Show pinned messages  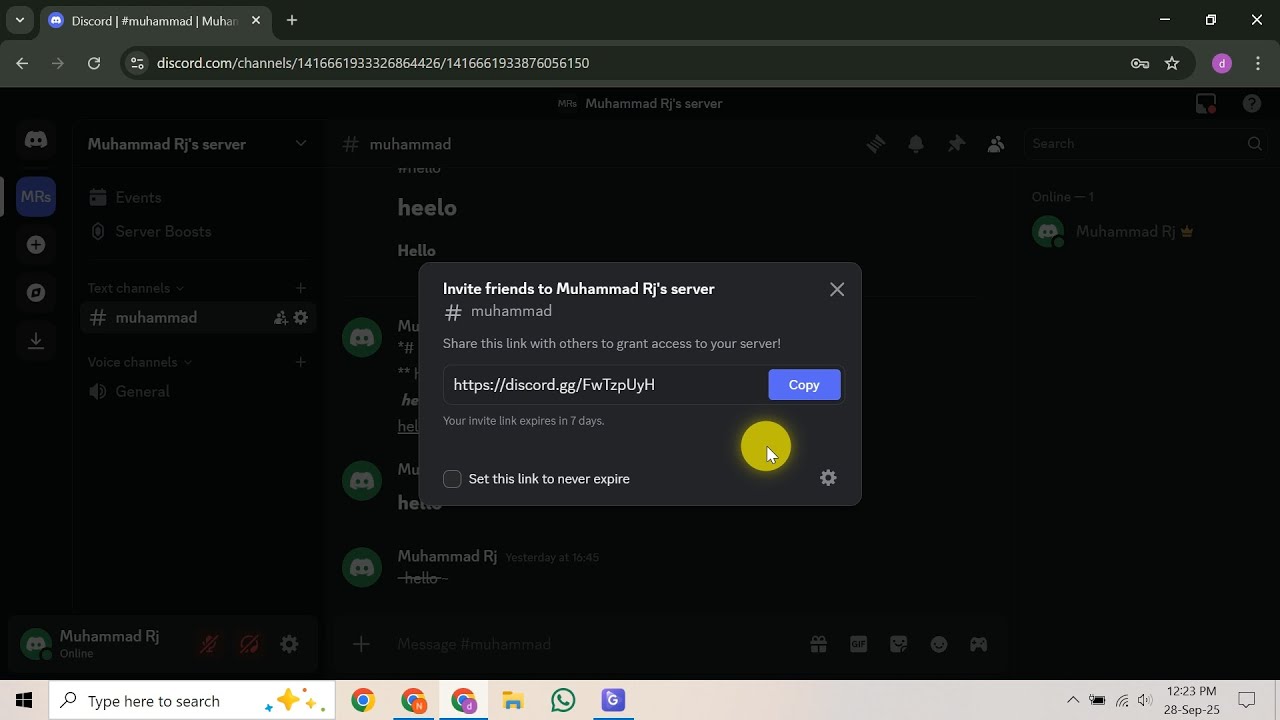pos(956,144)
